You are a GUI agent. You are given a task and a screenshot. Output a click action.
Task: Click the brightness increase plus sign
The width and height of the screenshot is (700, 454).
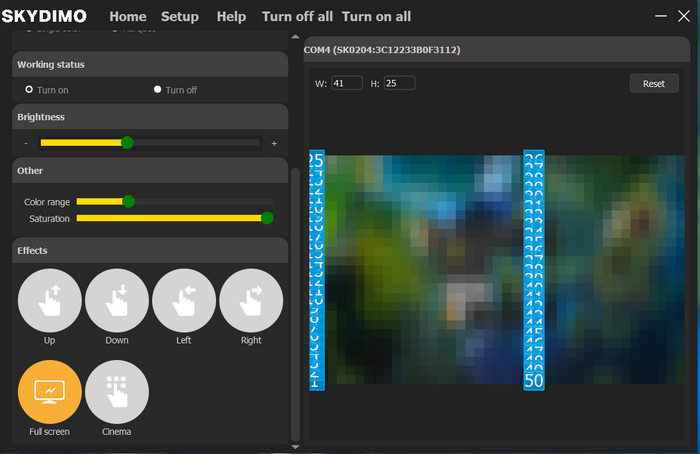pos(274,144)
